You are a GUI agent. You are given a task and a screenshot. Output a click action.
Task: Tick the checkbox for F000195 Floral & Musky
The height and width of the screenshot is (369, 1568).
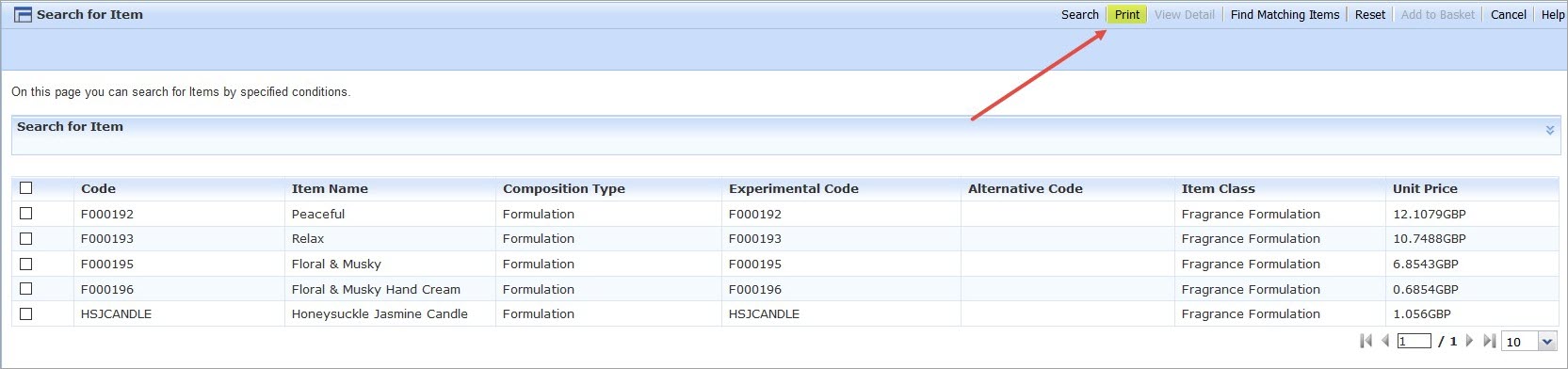25,265
